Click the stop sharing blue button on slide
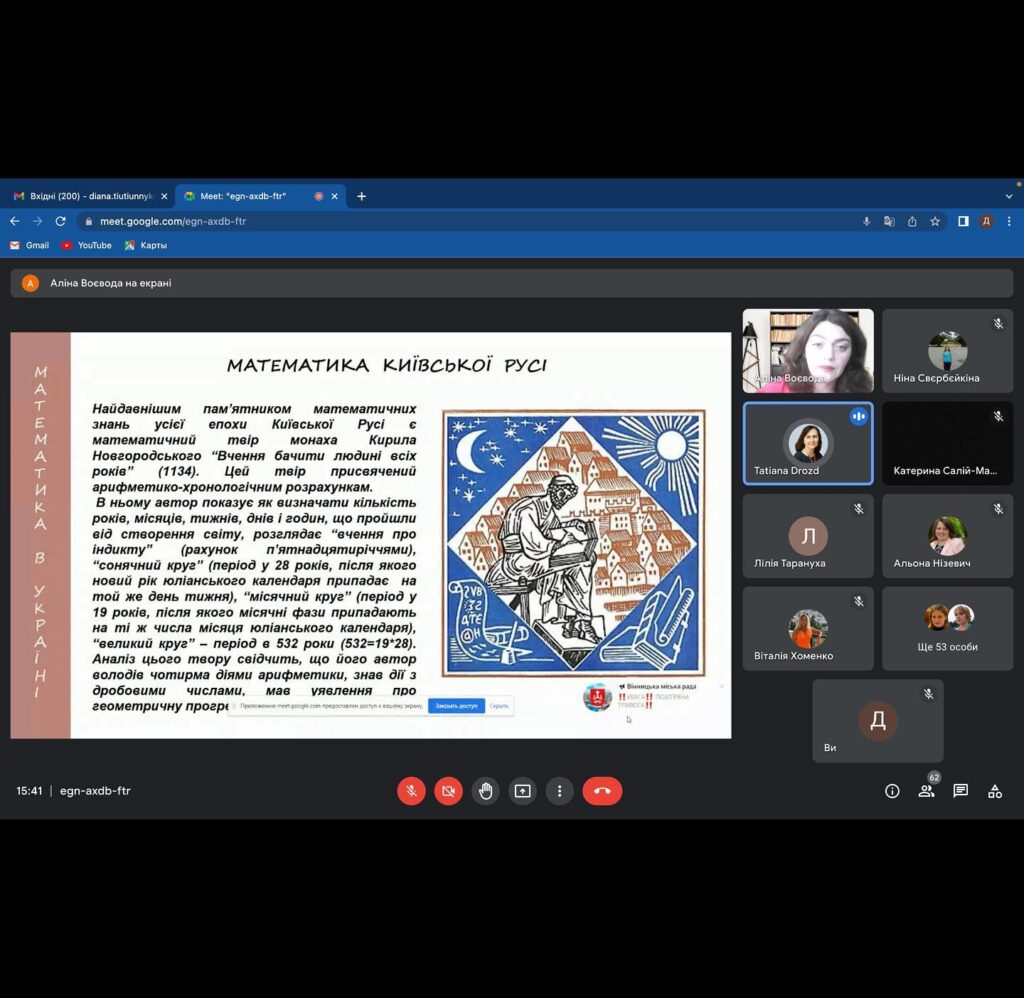Viewport: 1024px width, 998px height. (x=456, y=706)
